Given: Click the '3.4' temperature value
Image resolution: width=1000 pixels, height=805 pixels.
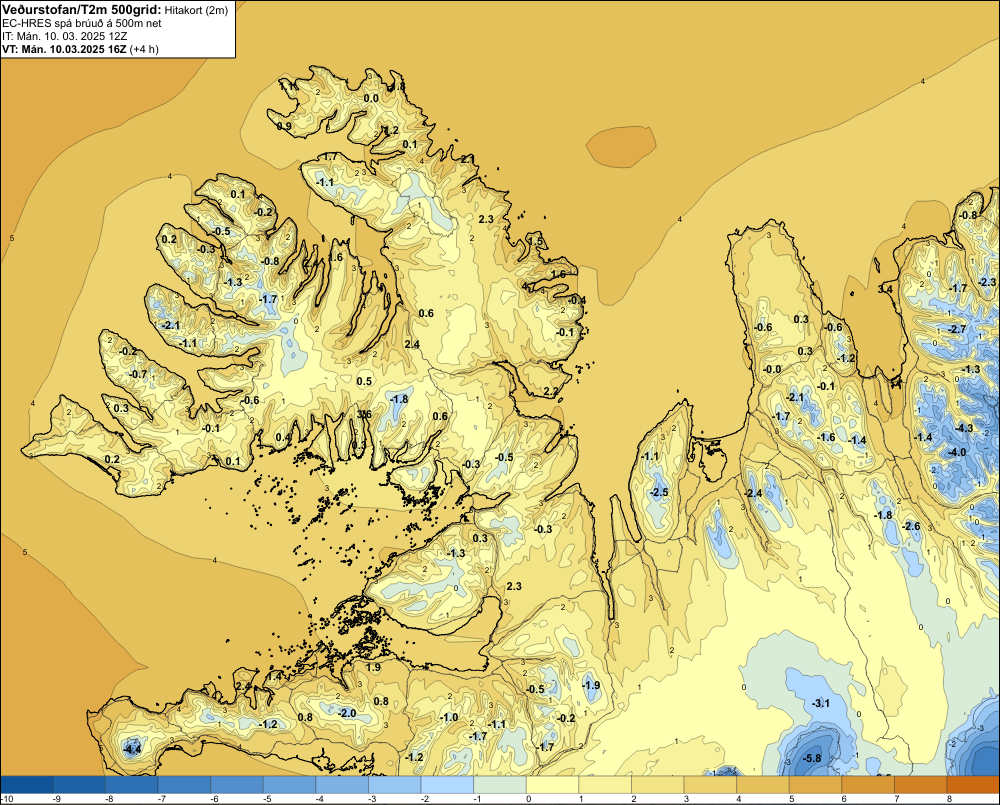Looking at the screenshot, I should (x=885, y=289).
